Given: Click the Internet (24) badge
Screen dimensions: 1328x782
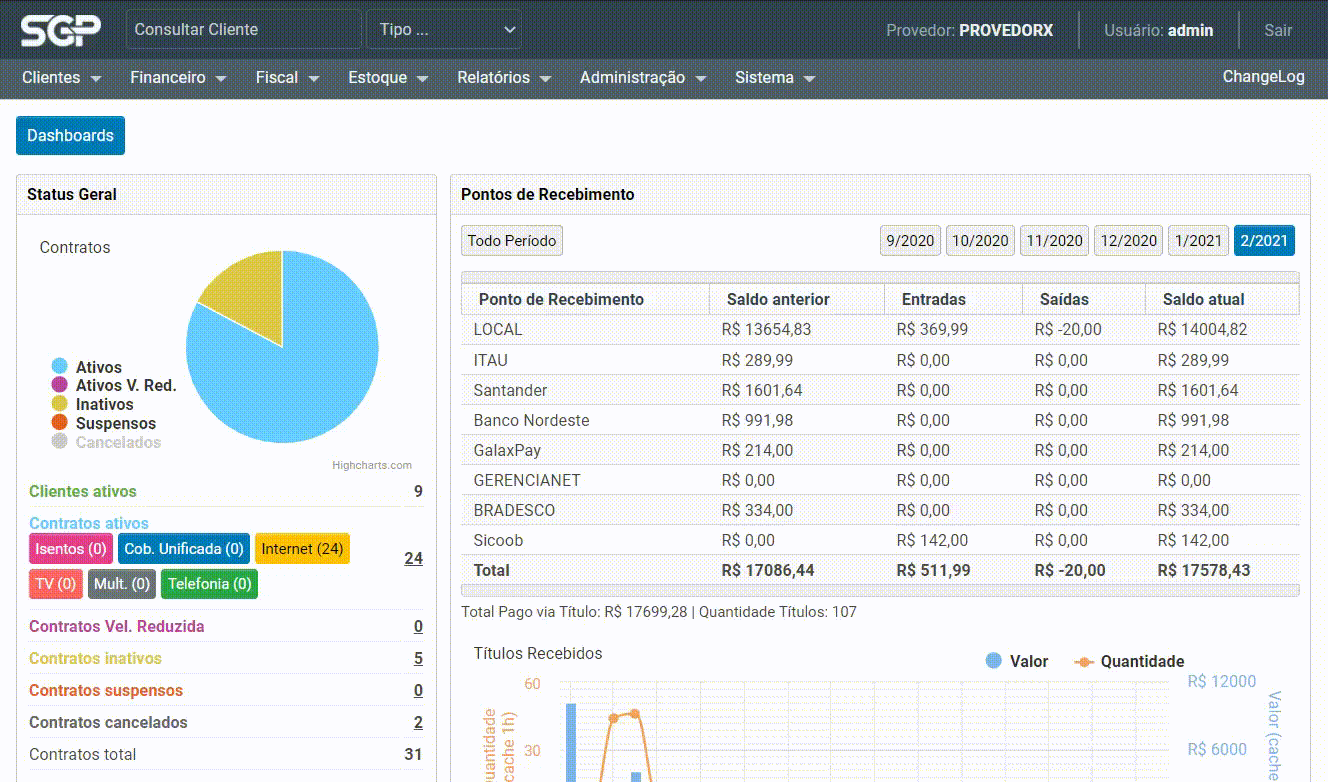Looking at the screenshot, I should tap(302, 549).
